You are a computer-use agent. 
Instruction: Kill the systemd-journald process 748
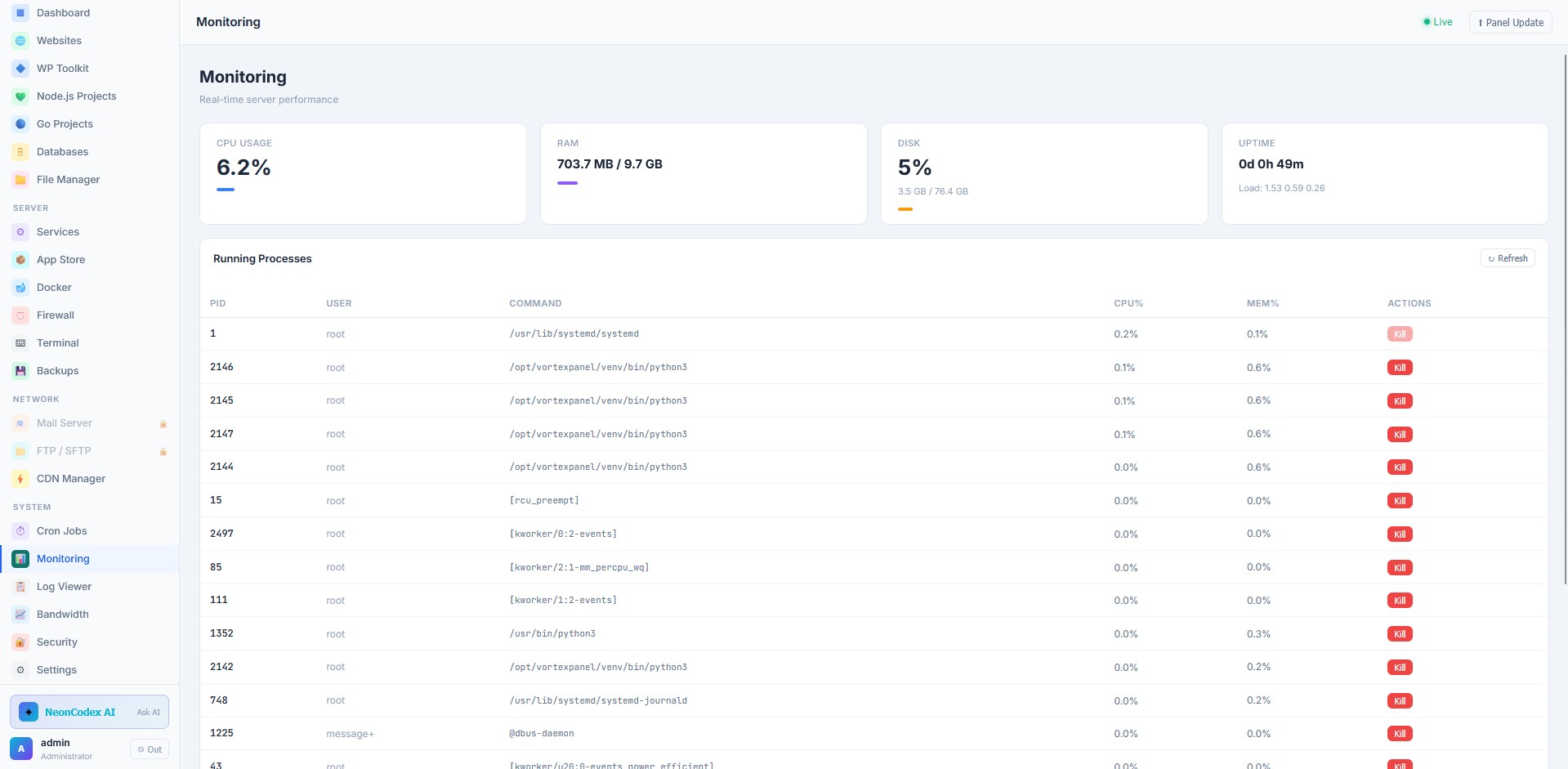click(1400, 701)
